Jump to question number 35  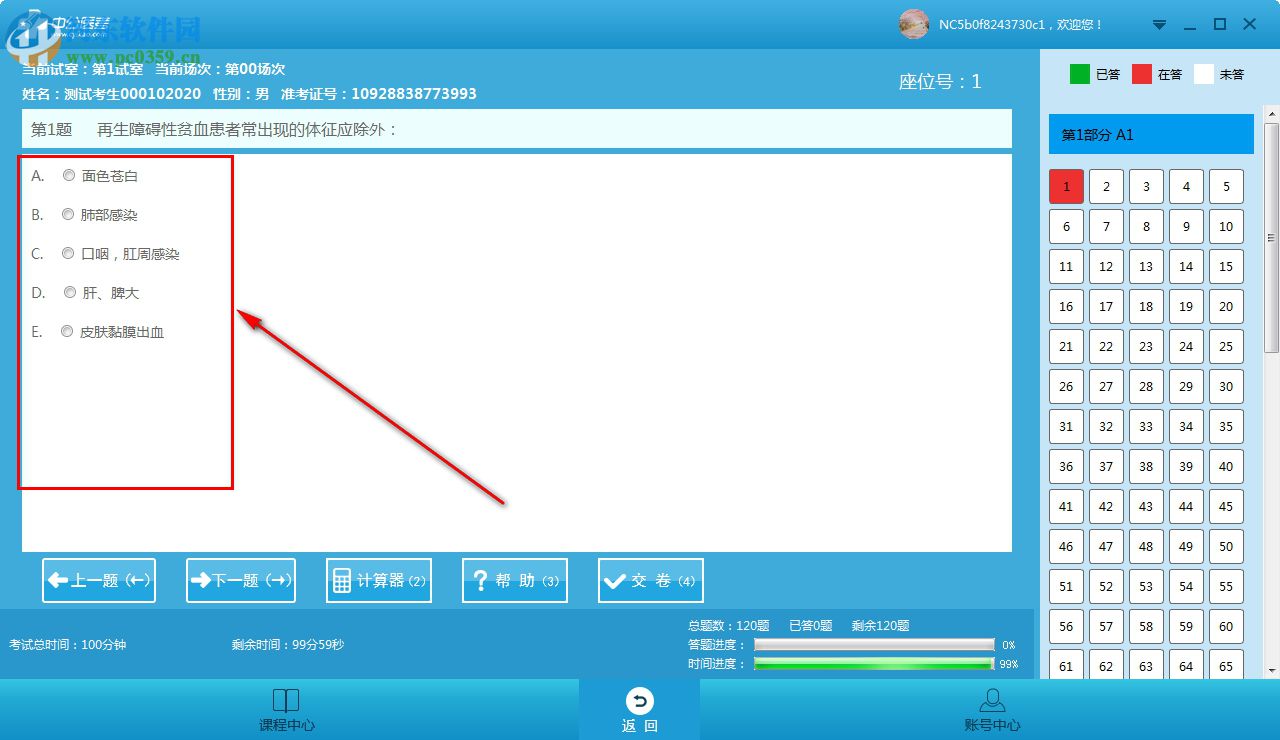point(1226,426)
